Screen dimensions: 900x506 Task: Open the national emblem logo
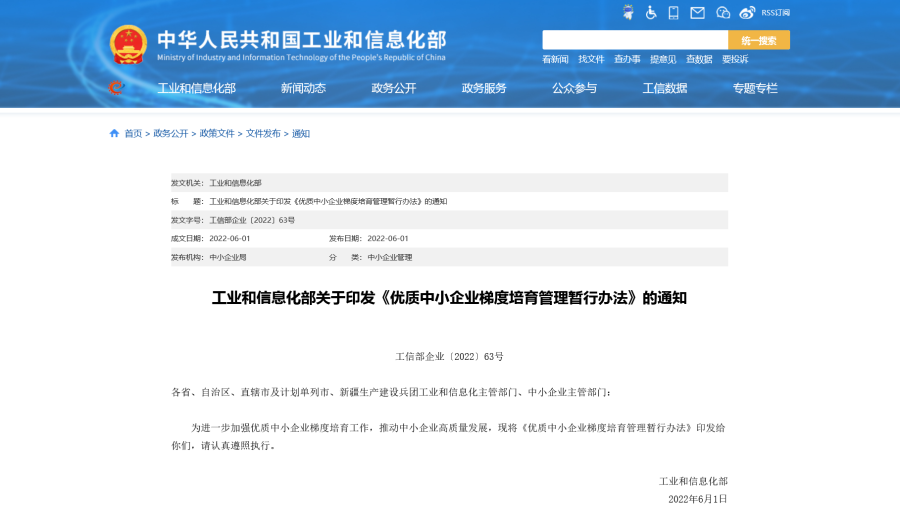(x=128, y=44)
